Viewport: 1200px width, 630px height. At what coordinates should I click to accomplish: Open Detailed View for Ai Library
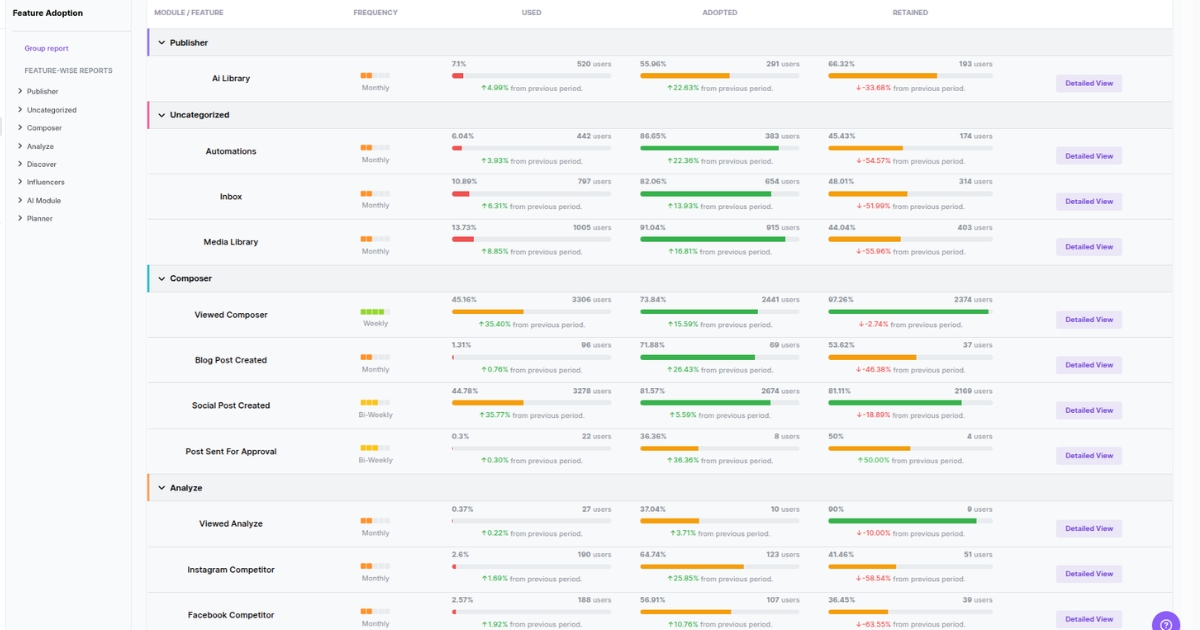(1088, 83)
